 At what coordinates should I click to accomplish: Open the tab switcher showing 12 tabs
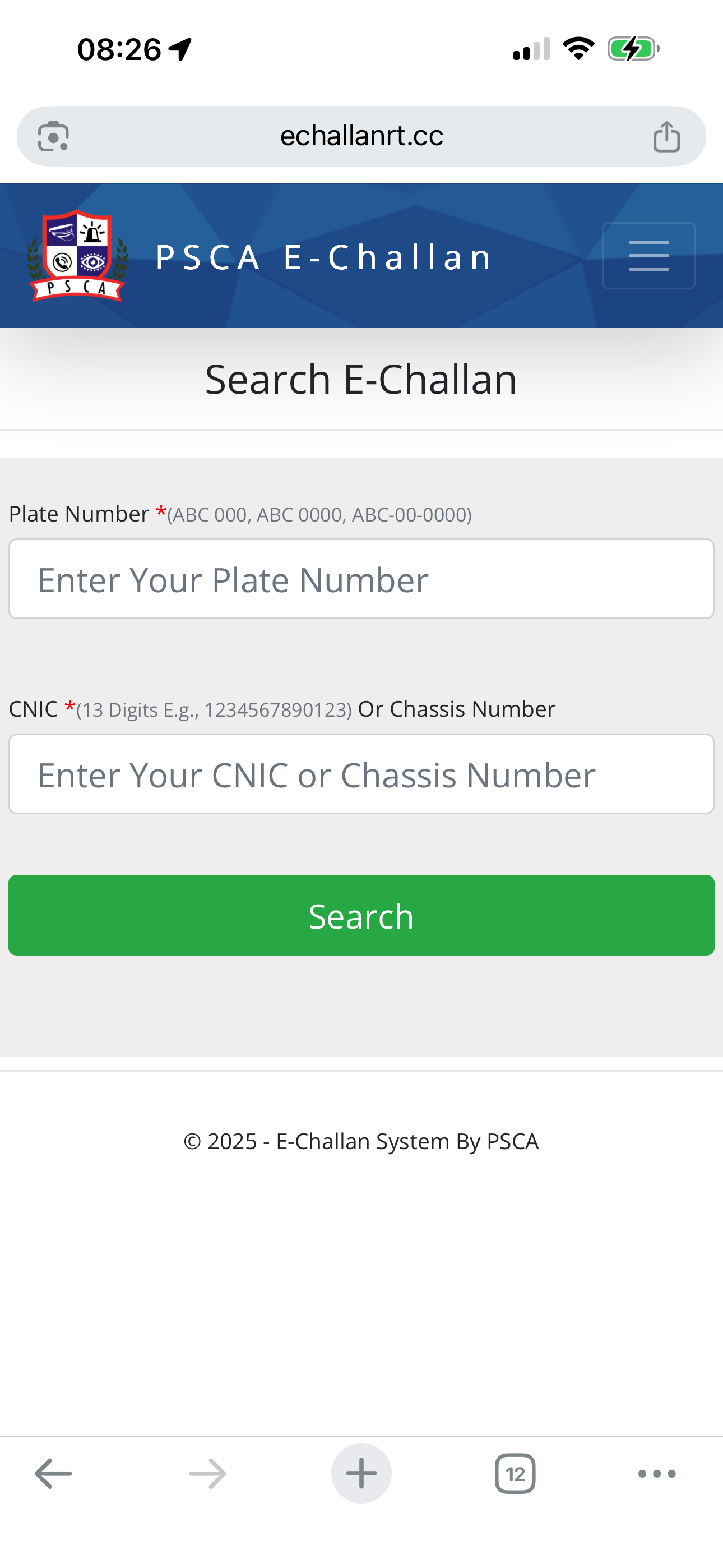[x=515, y=1474]
